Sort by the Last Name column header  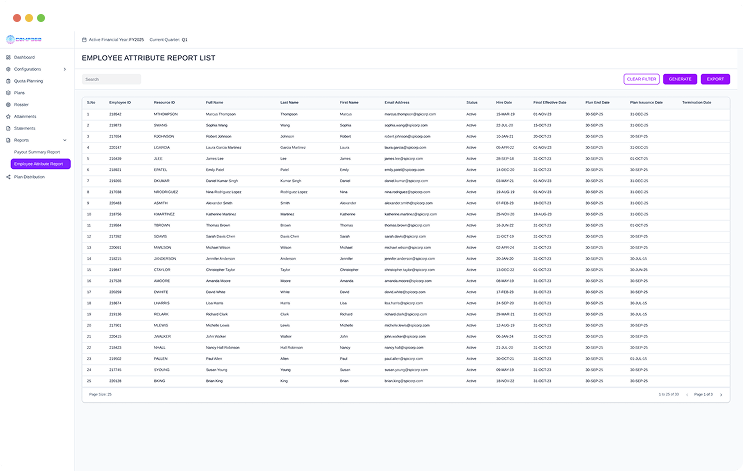pos(289,102)
